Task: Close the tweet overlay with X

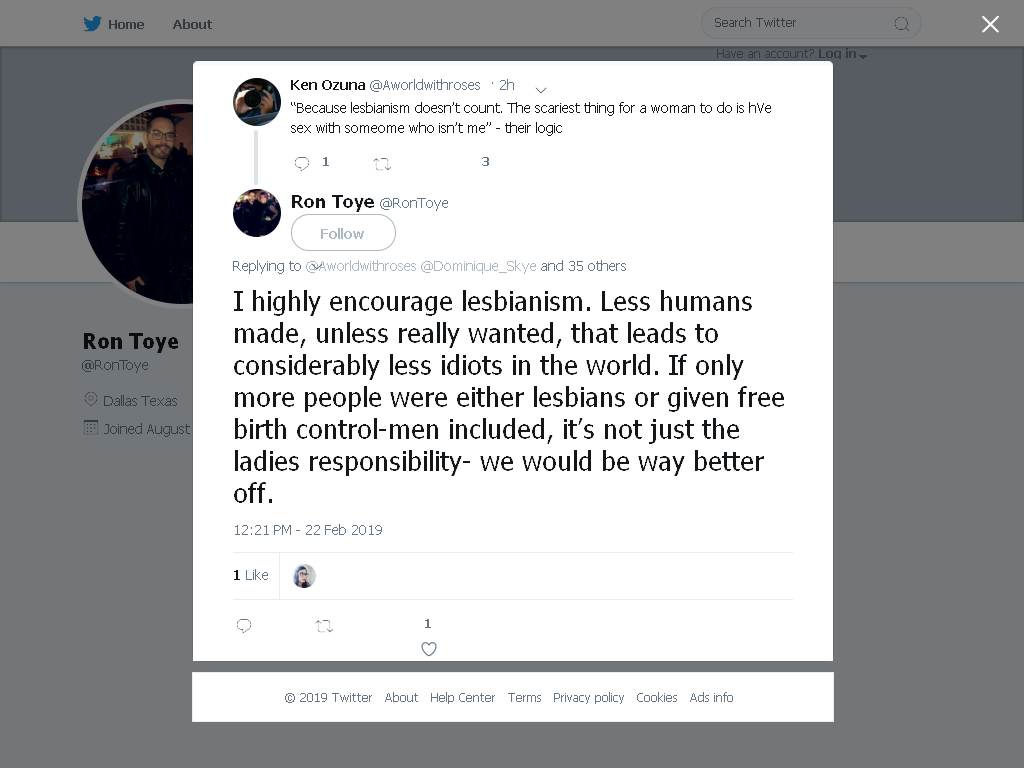Action: tap(990, 24)
